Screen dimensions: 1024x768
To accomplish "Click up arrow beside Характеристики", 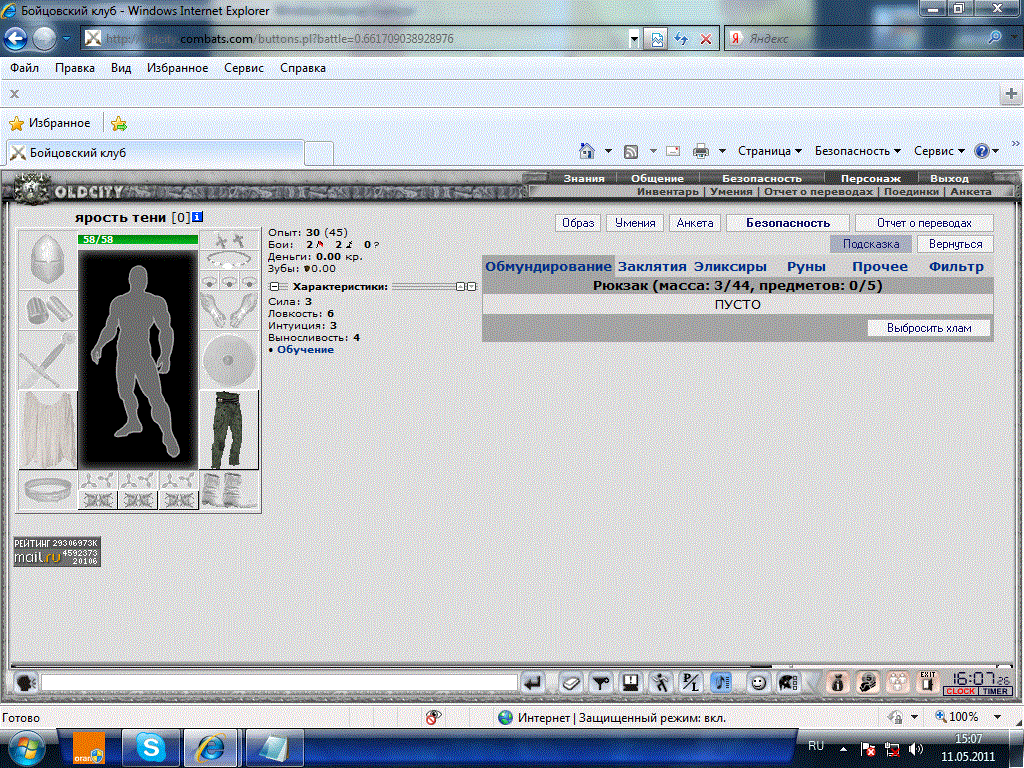I will coord(460,287).
